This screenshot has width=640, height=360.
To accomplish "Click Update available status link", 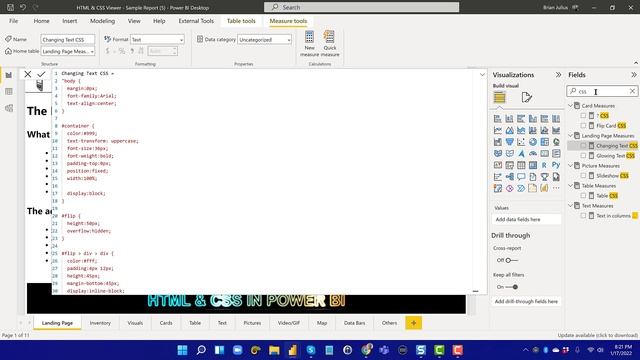I will (x=598, y=335).
